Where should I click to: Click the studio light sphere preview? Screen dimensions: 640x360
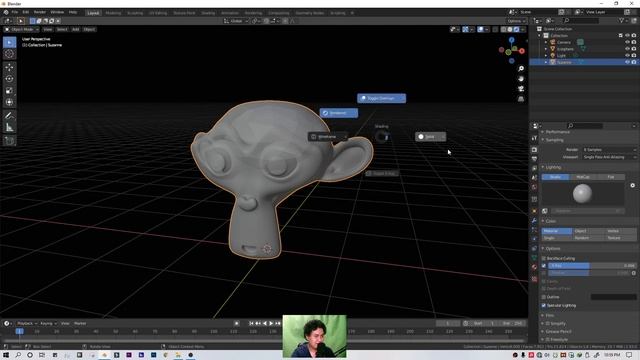(x=582, y=193)
